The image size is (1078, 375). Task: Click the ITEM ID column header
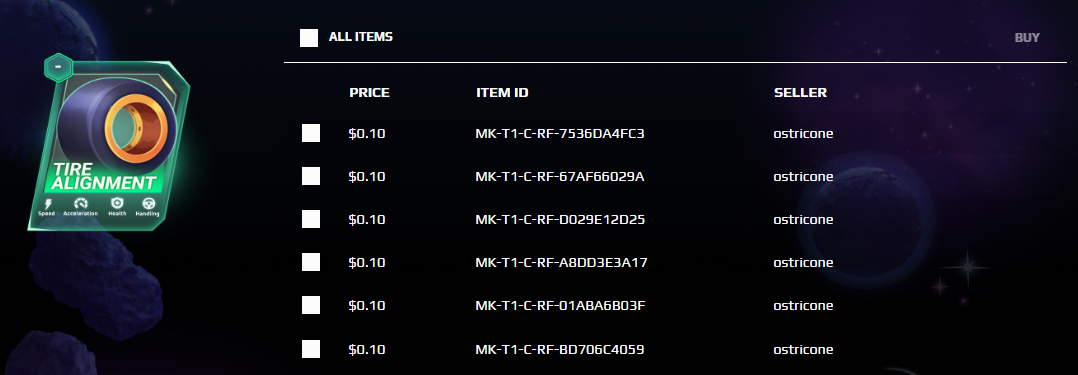tap(502, 93)
